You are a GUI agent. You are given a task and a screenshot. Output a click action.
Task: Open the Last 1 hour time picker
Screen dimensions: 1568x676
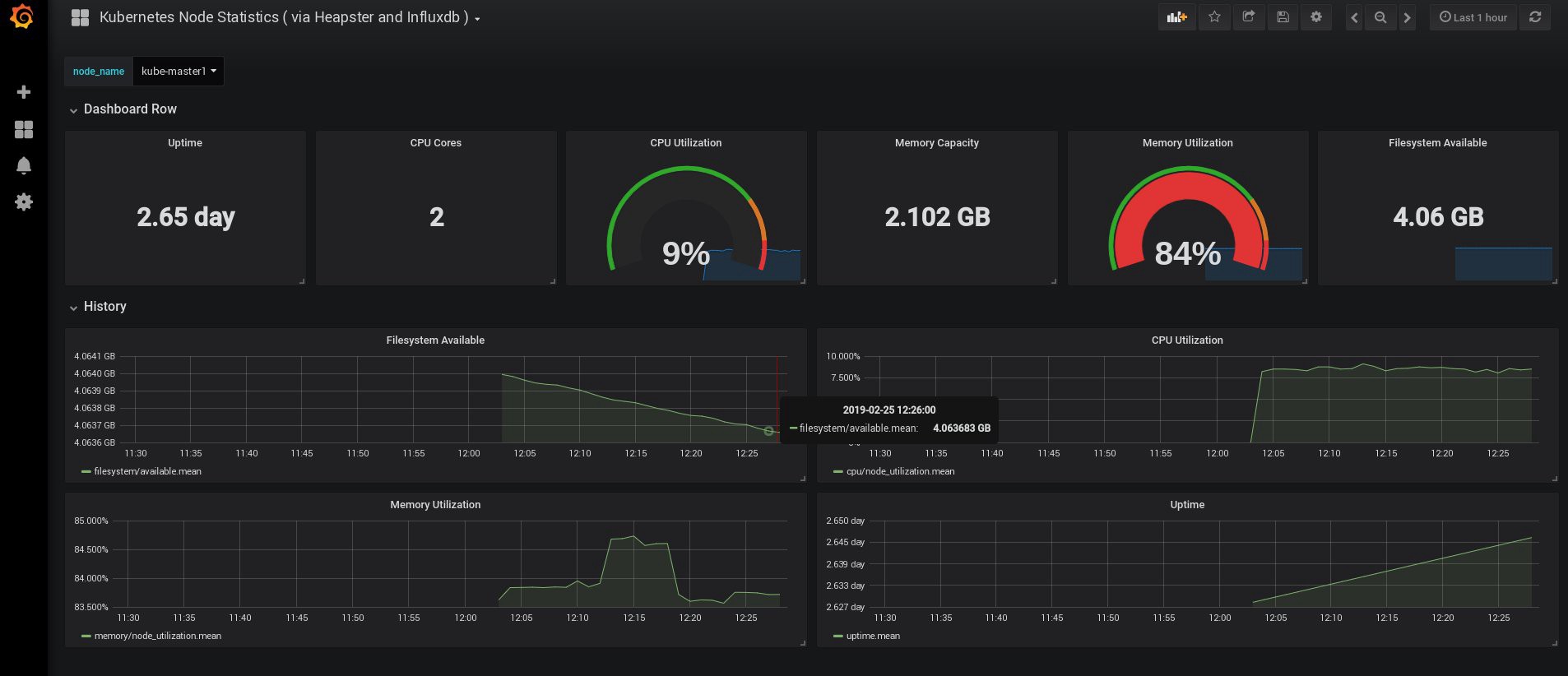1473,17
